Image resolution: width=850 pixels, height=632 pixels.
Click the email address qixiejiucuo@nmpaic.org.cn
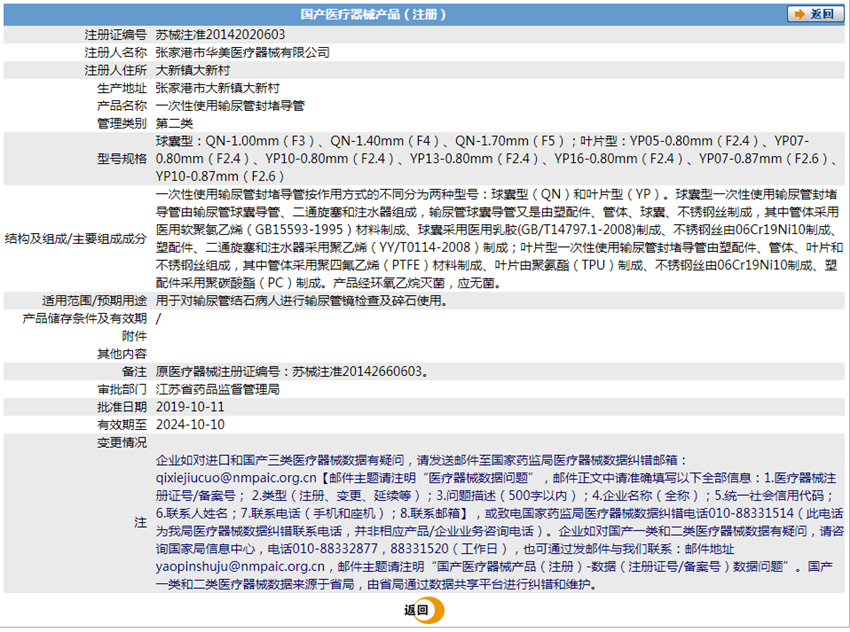pos(236,478)
